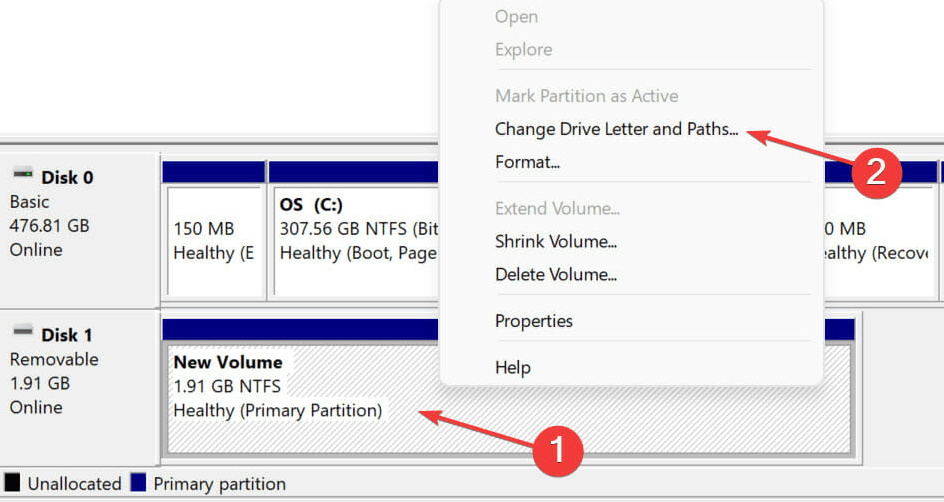Choose Shrink Volume

pos(555,241)
